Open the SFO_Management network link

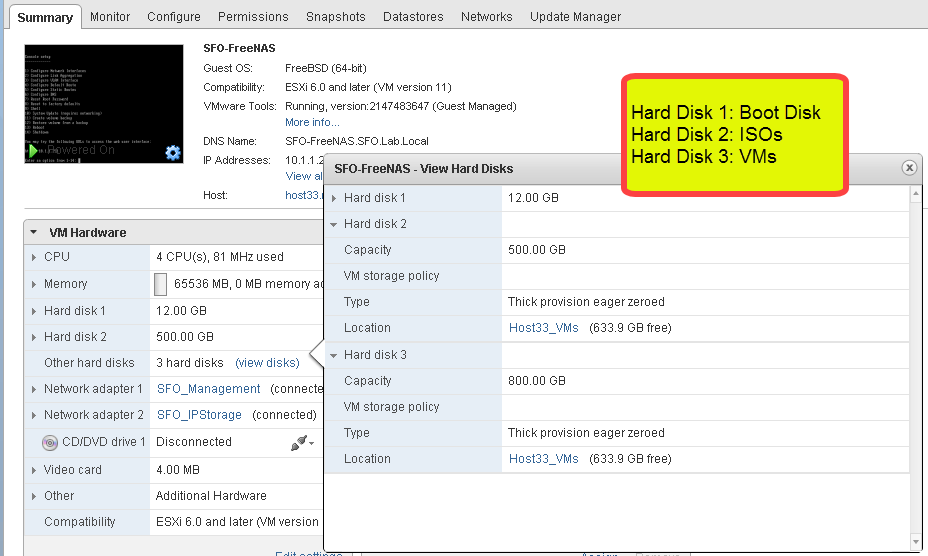coord(208,389)
